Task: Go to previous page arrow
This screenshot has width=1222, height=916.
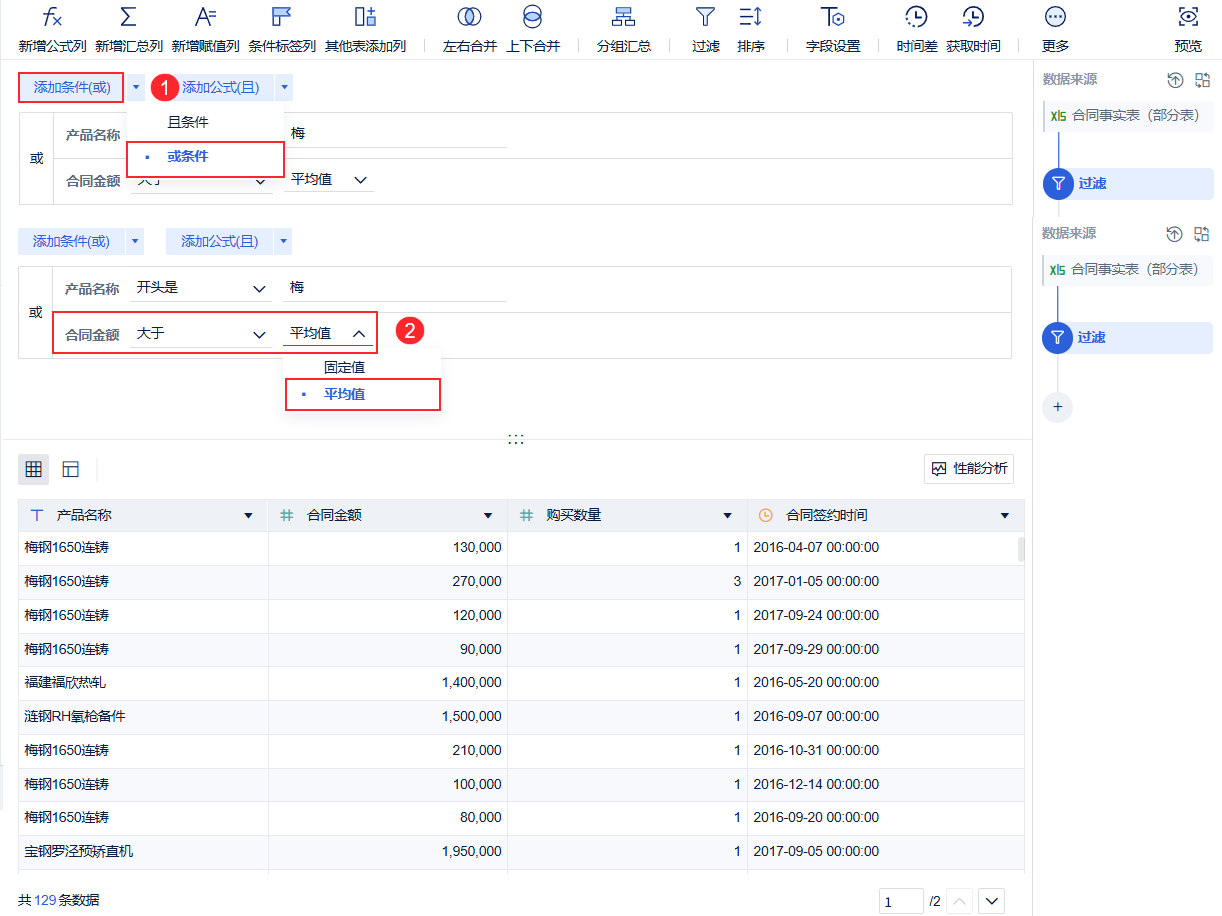Action: click(960, 901)
